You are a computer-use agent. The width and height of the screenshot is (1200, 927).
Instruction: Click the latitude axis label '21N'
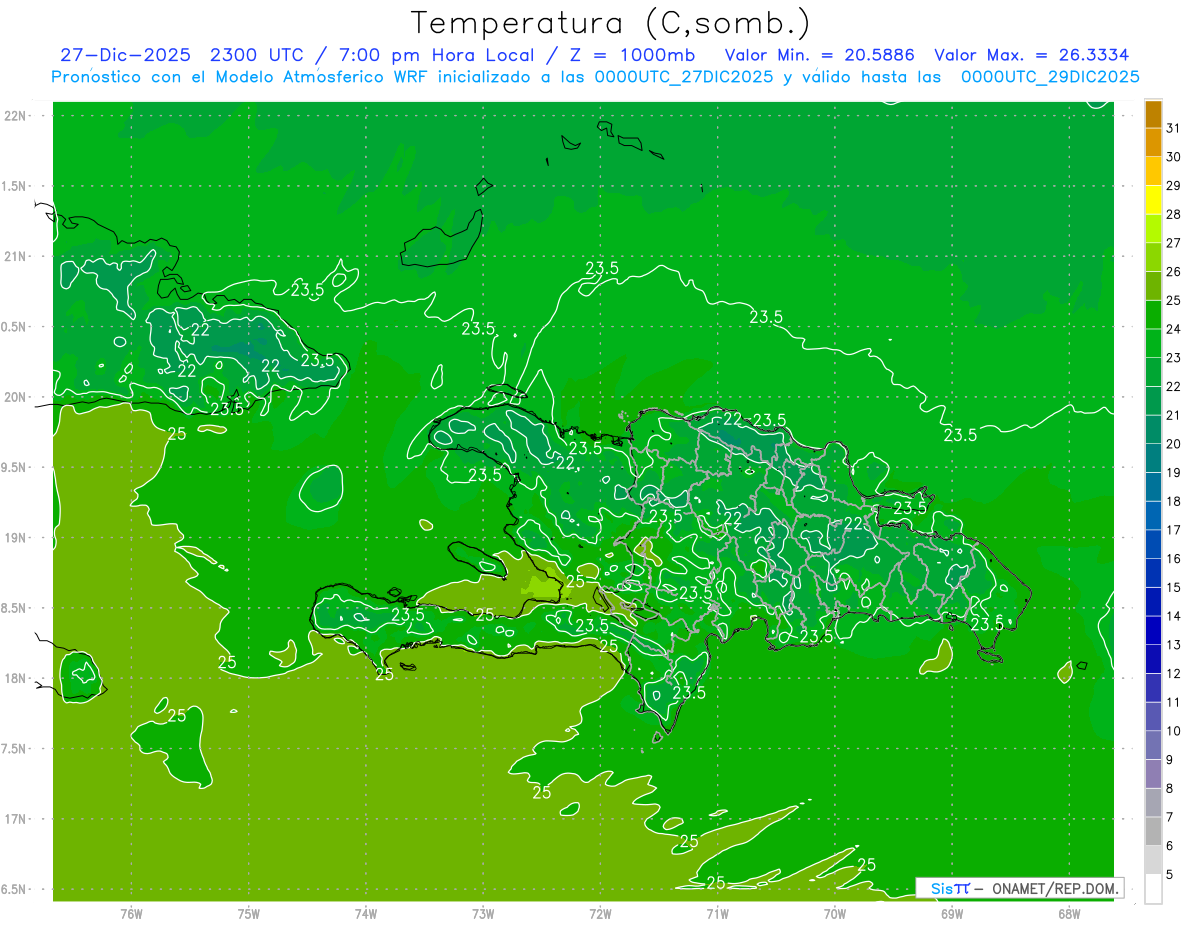16,256
